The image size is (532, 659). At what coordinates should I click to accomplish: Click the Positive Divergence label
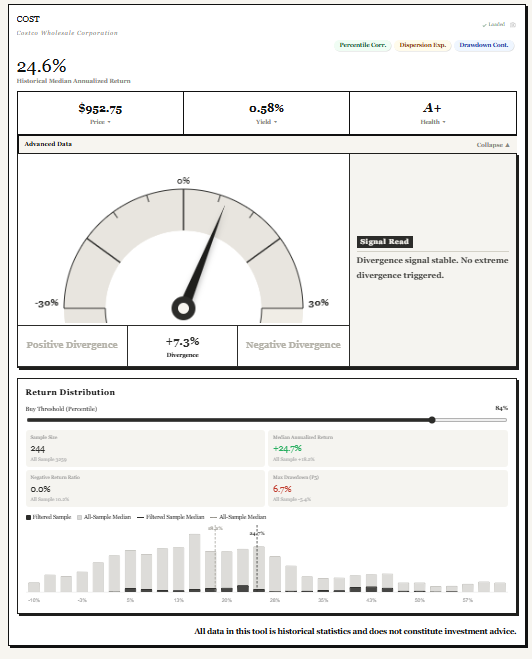[72, 345]
